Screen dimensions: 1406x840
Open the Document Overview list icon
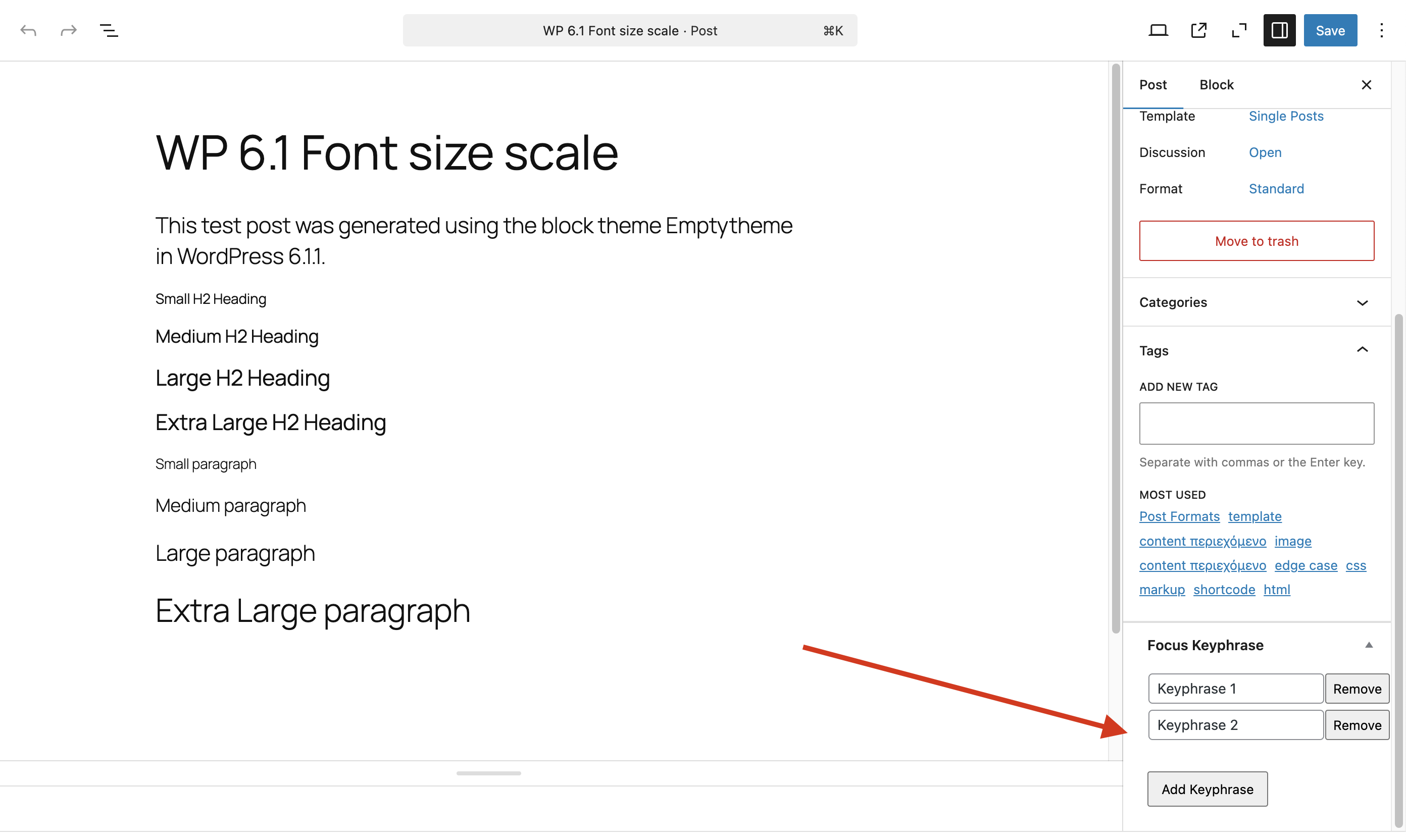pos(109,30)
